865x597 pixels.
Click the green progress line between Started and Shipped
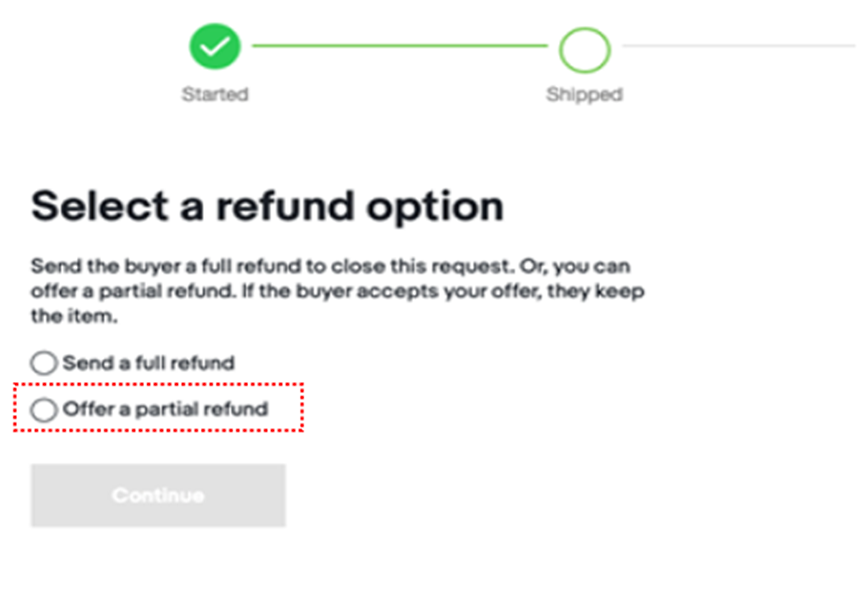coord(400,46)
